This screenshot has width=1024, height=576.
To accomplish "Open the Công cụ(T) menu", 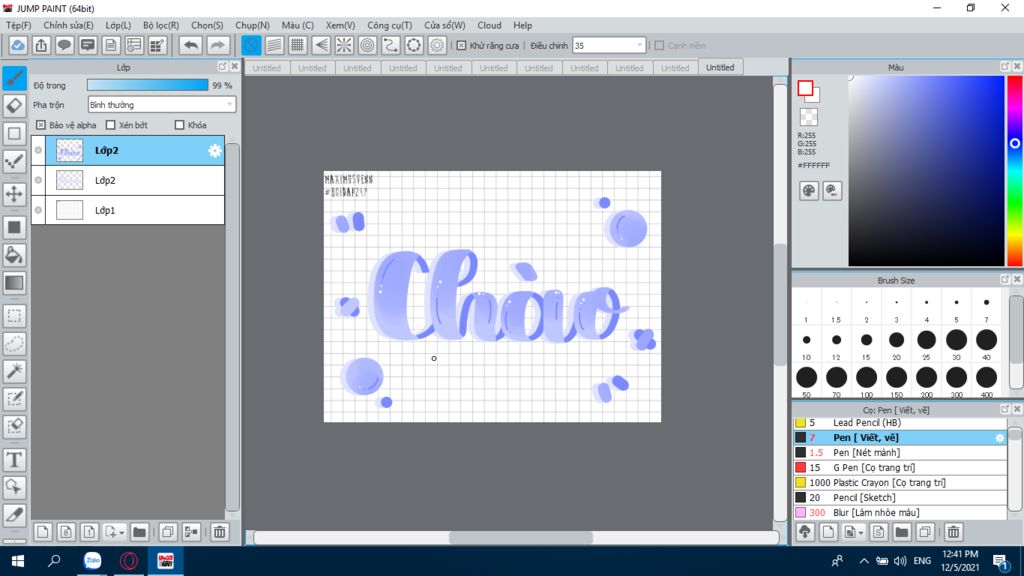I will pyautogui.click(x=389, y=25).
